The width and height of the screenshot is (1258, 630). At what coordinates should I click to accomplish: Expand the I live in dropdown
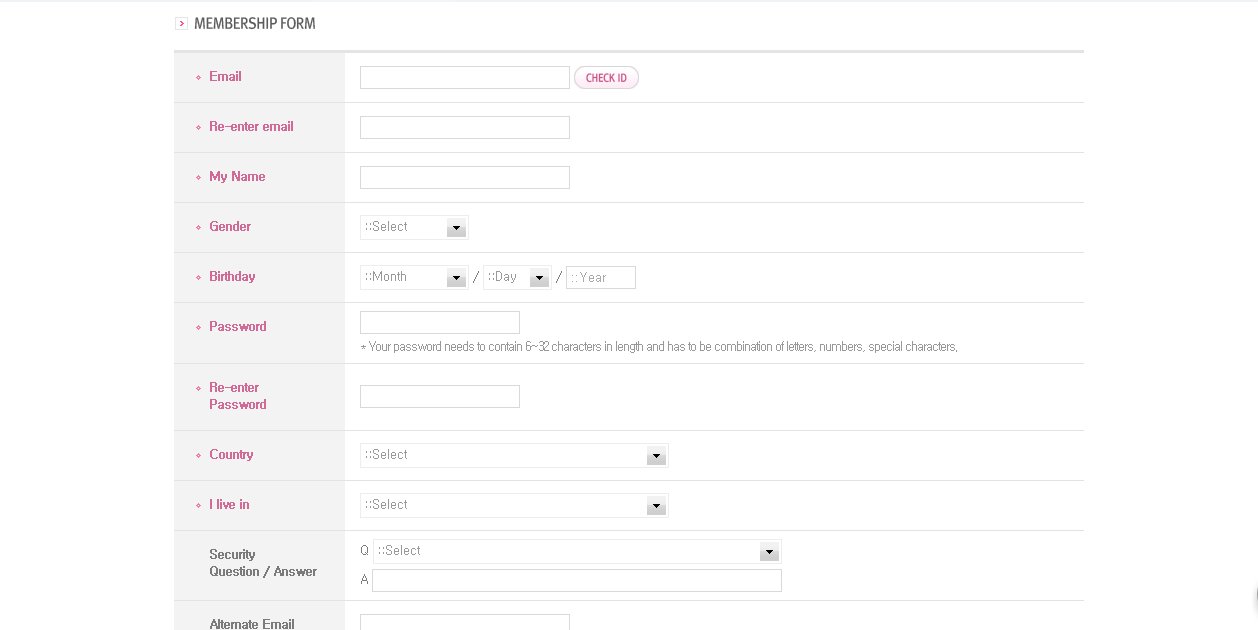[x=514, y=506]
